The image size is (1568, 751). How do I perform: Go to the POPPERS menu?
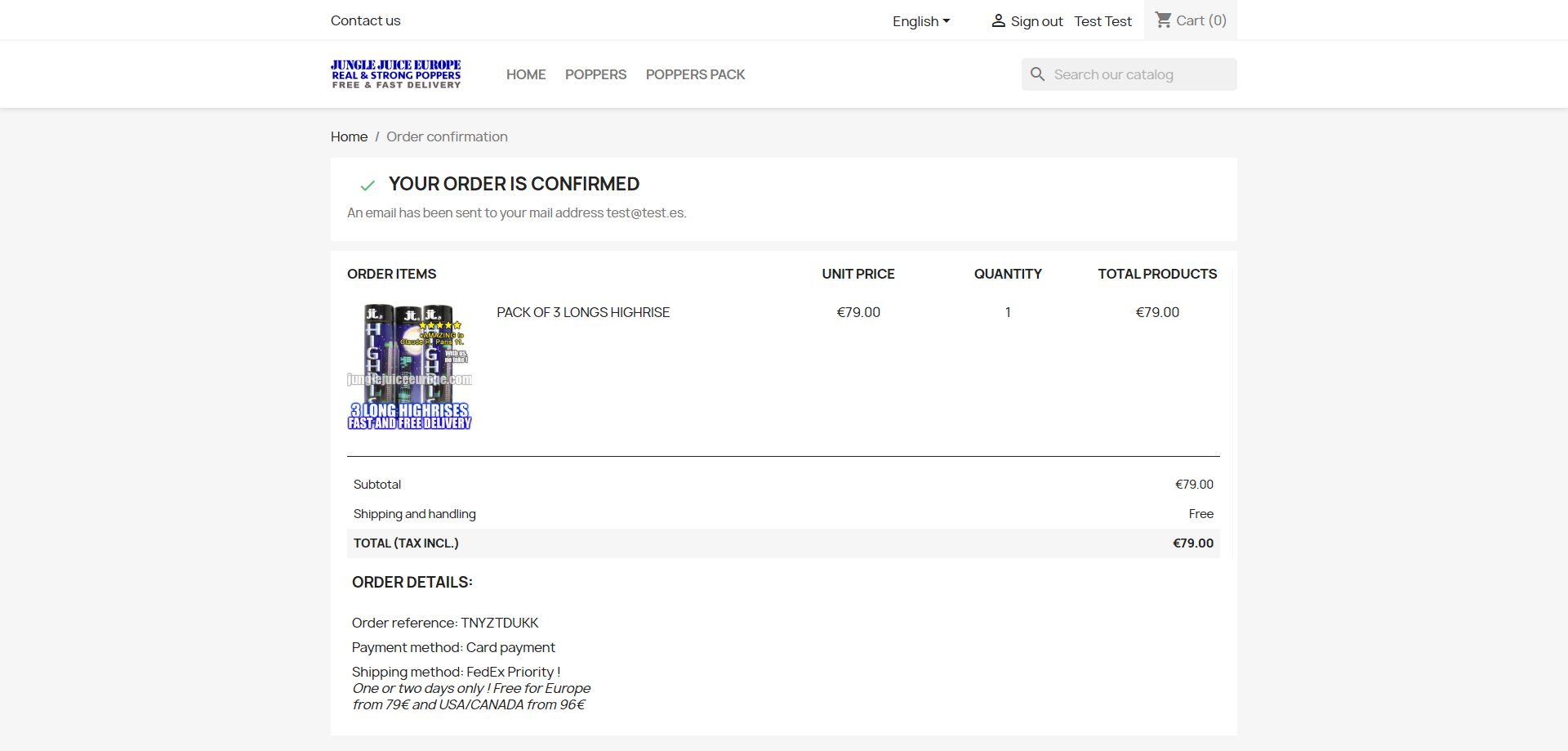point(595,74)
